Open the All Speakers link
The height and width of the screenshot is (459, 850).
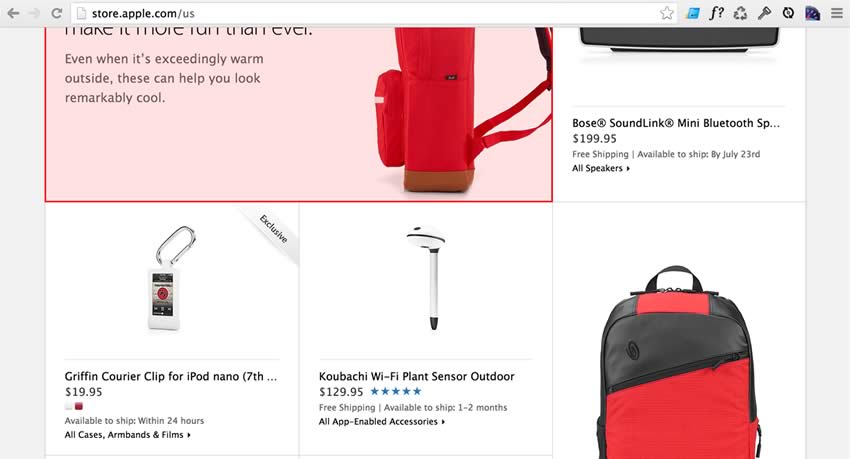pos(601,169)
